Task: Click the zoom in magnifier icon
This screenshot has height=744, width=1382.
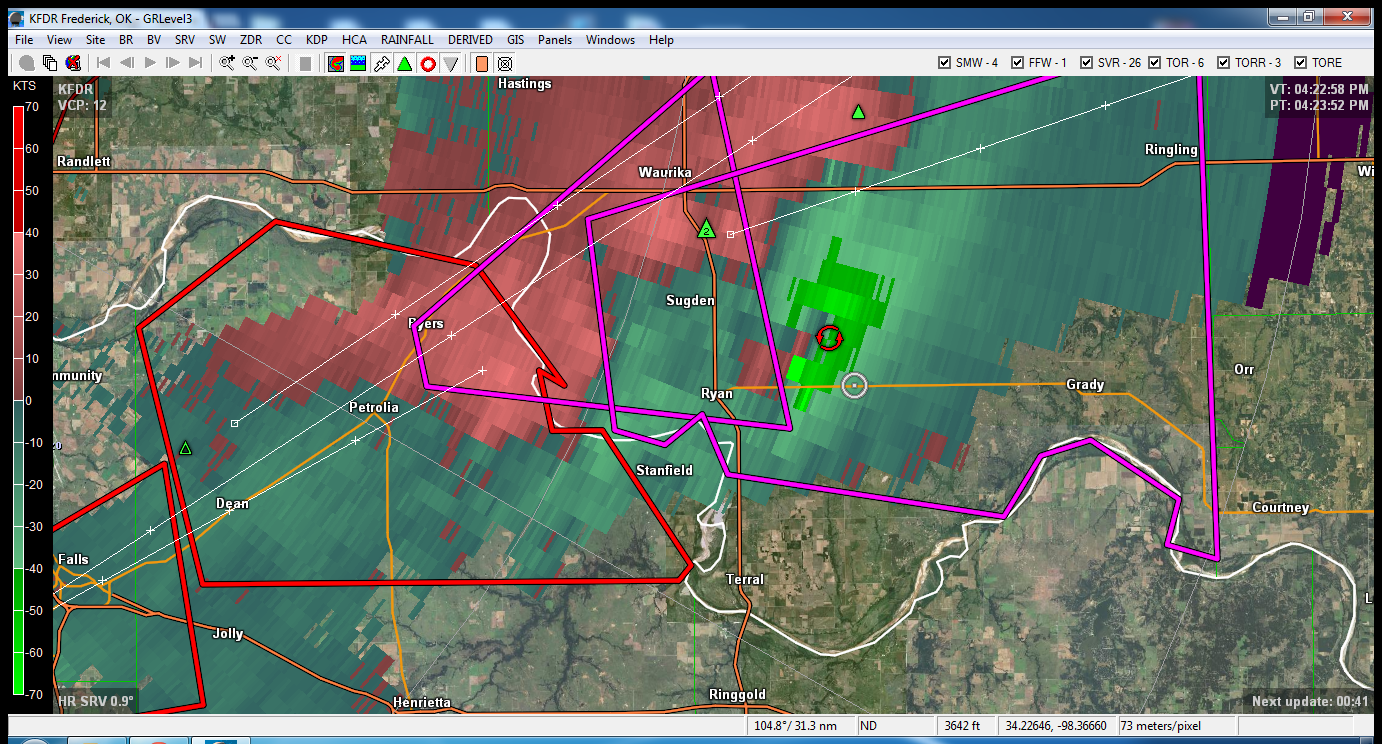Action: pos(227,63)
